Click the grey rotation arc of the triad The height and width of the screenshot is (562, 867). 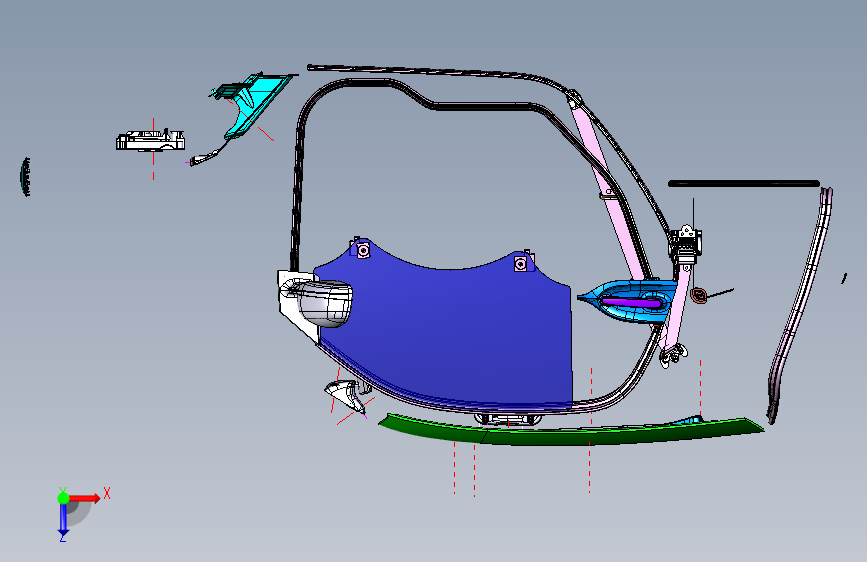point(81,512)
